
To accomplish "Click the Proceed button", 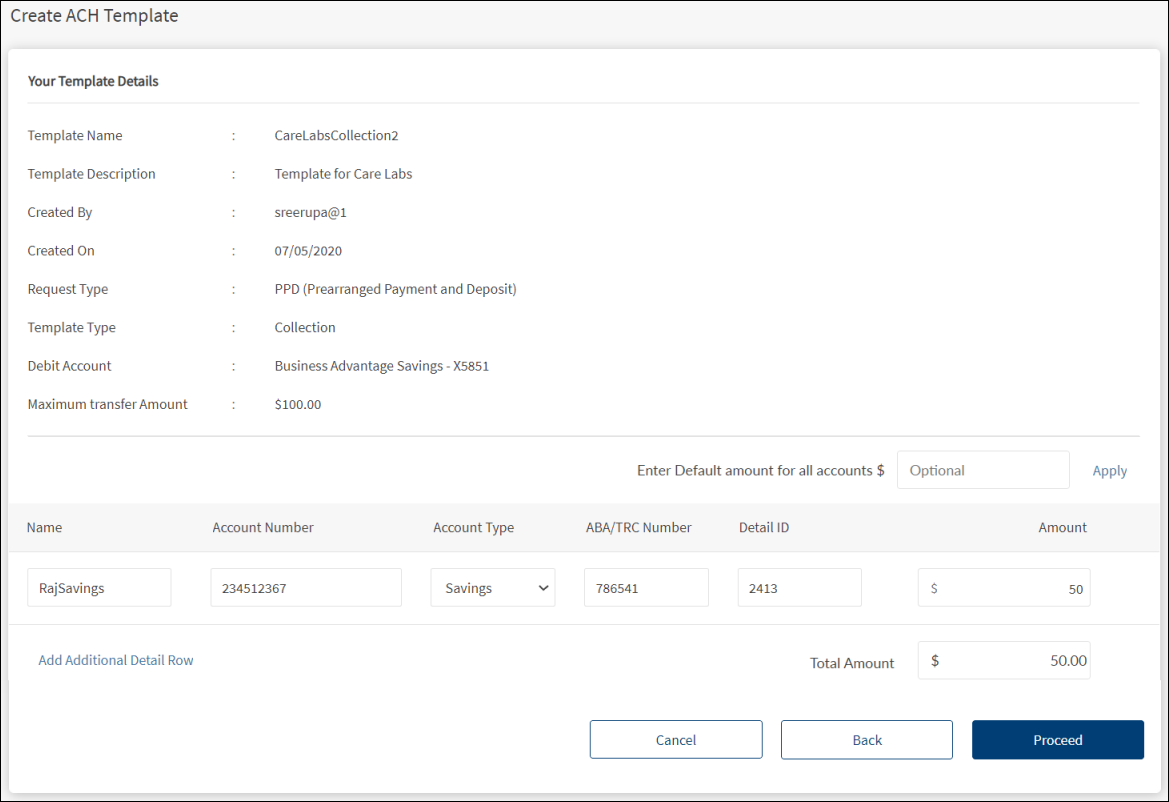I will click(x=1057, y=740).
